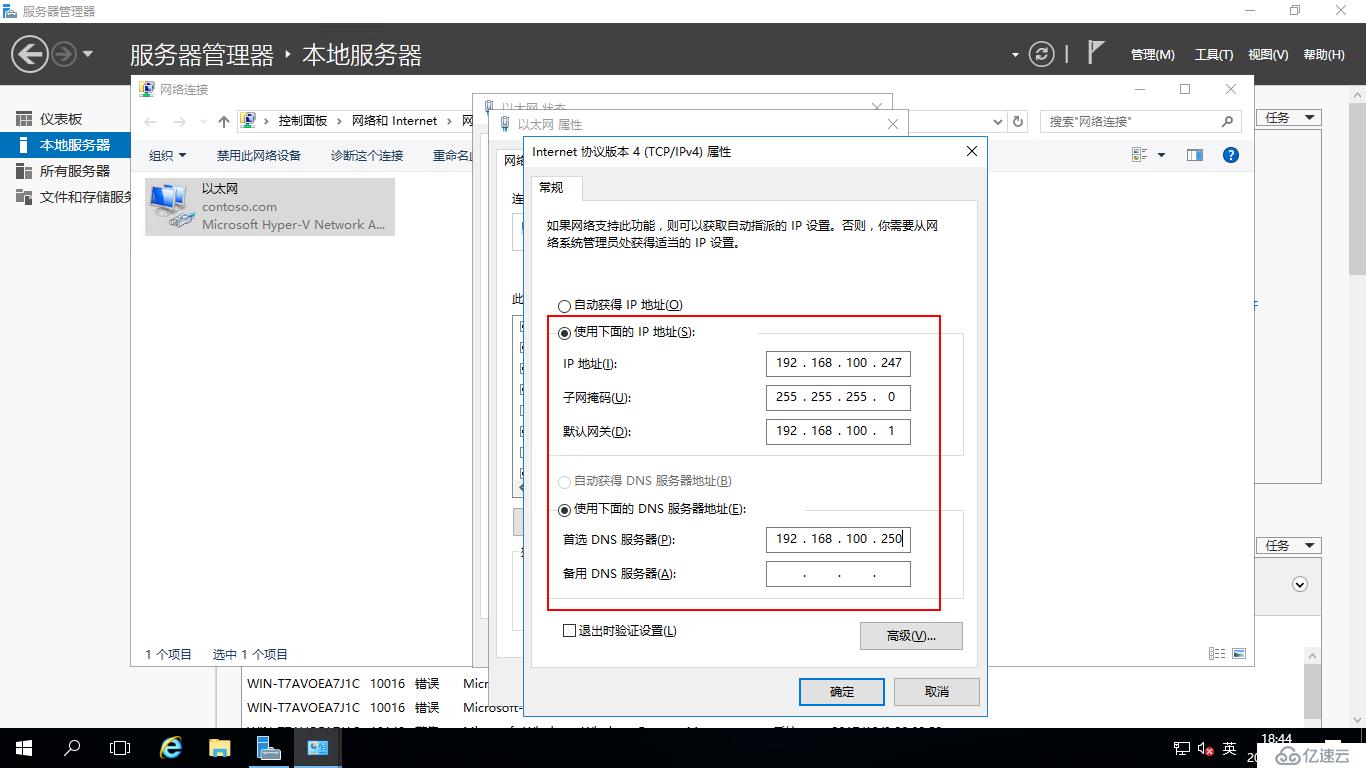The width and height of the screenshot is (1366, 768).
Task: Close the 以太网 属性 dialog
Action: tap(893, 124)
